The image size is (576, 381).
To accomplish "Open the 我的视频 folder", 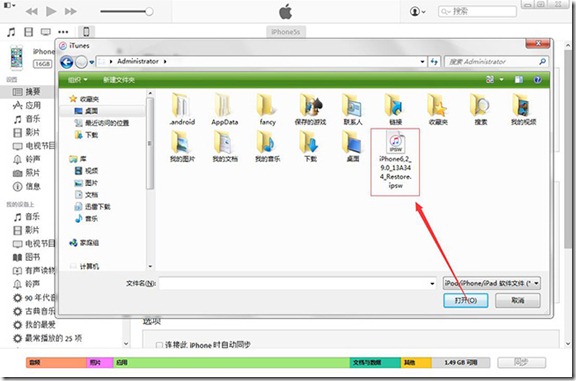I will 523,109.
